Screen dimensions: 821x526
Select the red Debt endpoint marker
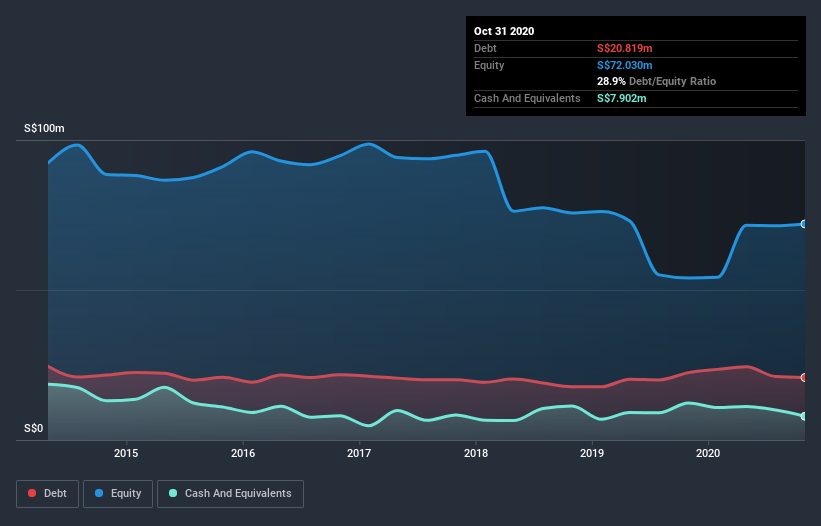point(804,377)
